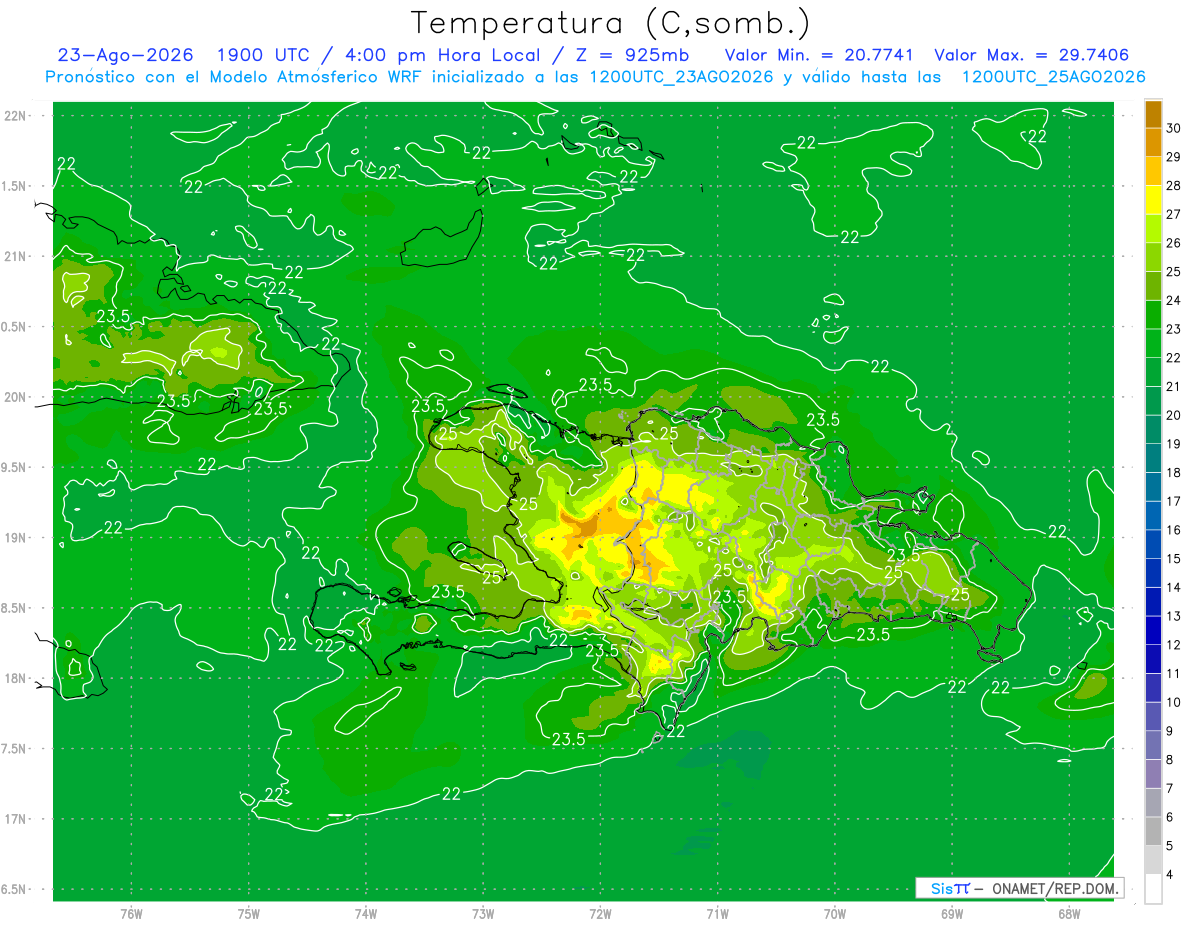
Task: Pick the green swatch between 22 and 23
Action: click(x=1153, y=343)
